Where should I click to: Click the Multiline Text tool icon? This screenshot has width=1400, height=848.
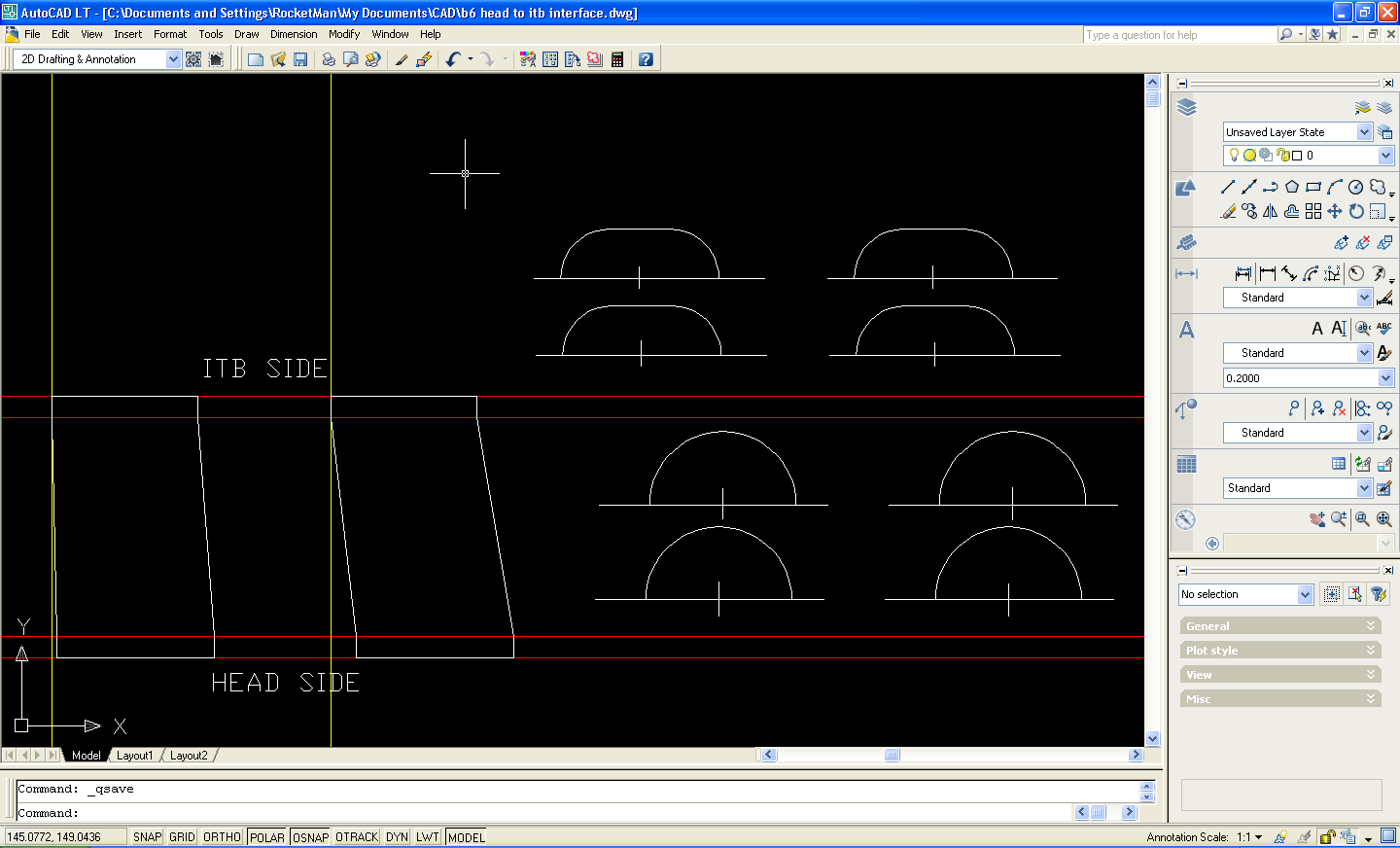1317,329
